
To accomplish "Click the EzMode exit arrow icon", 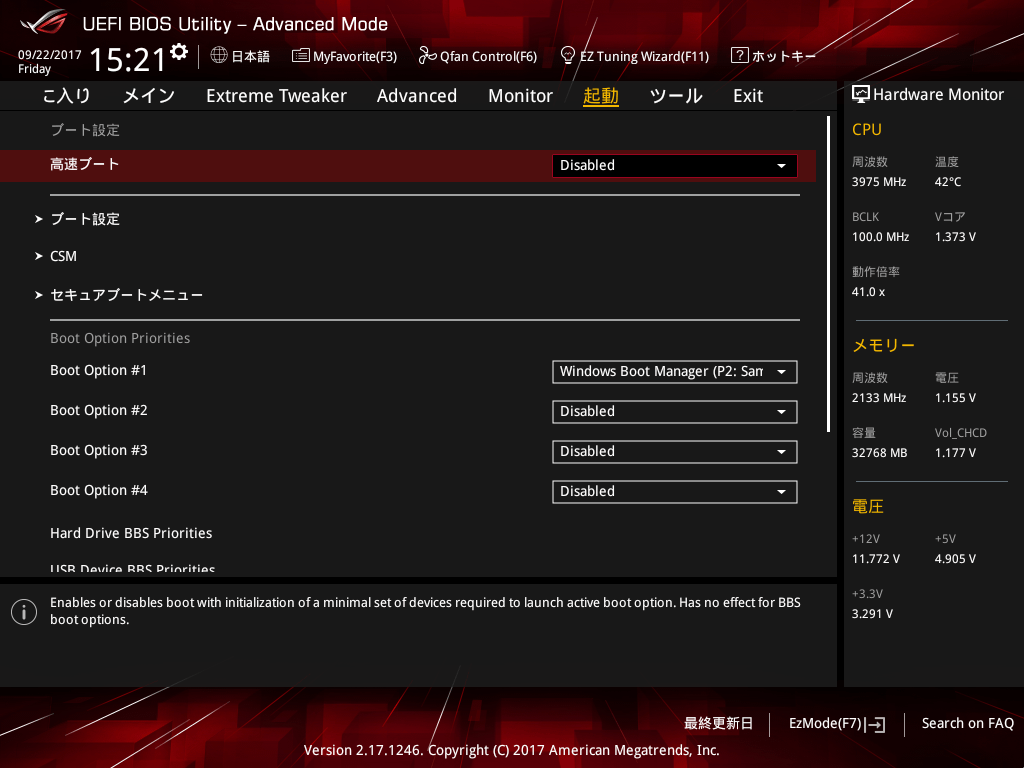I will tap(875, 724).
